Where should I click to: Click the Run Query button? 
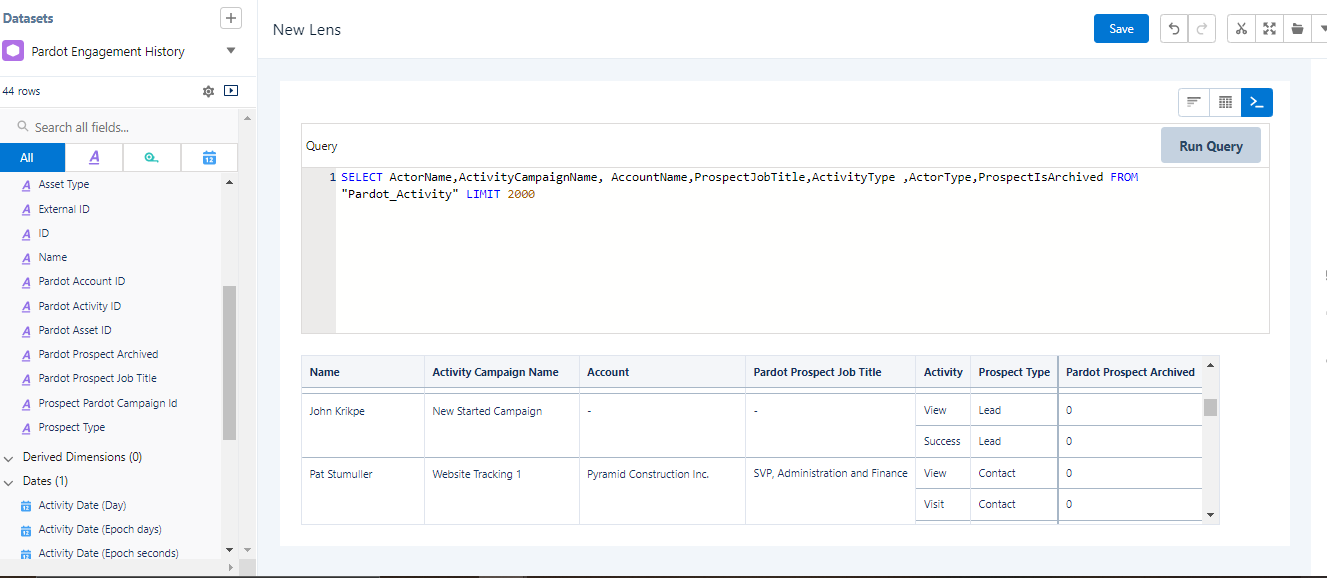click(x=1210, y=146)
